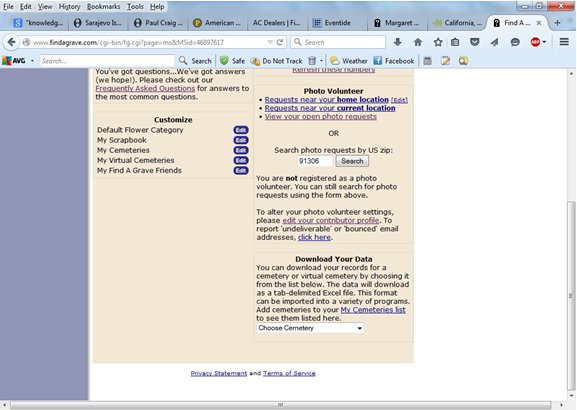Bookmark this page with the star icon
577x410 pixels.
click(438, 42)
